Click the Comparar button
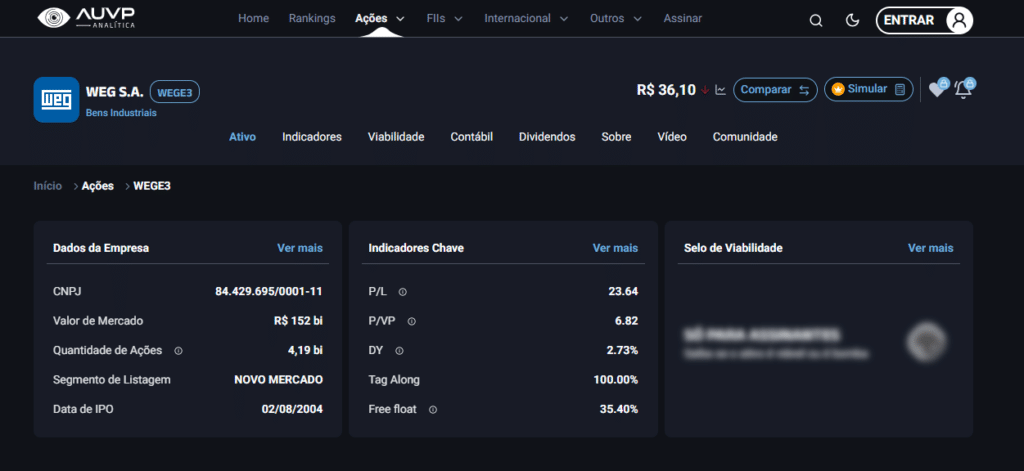Screen dimensions: 1024x471 (x=775, y=89)
